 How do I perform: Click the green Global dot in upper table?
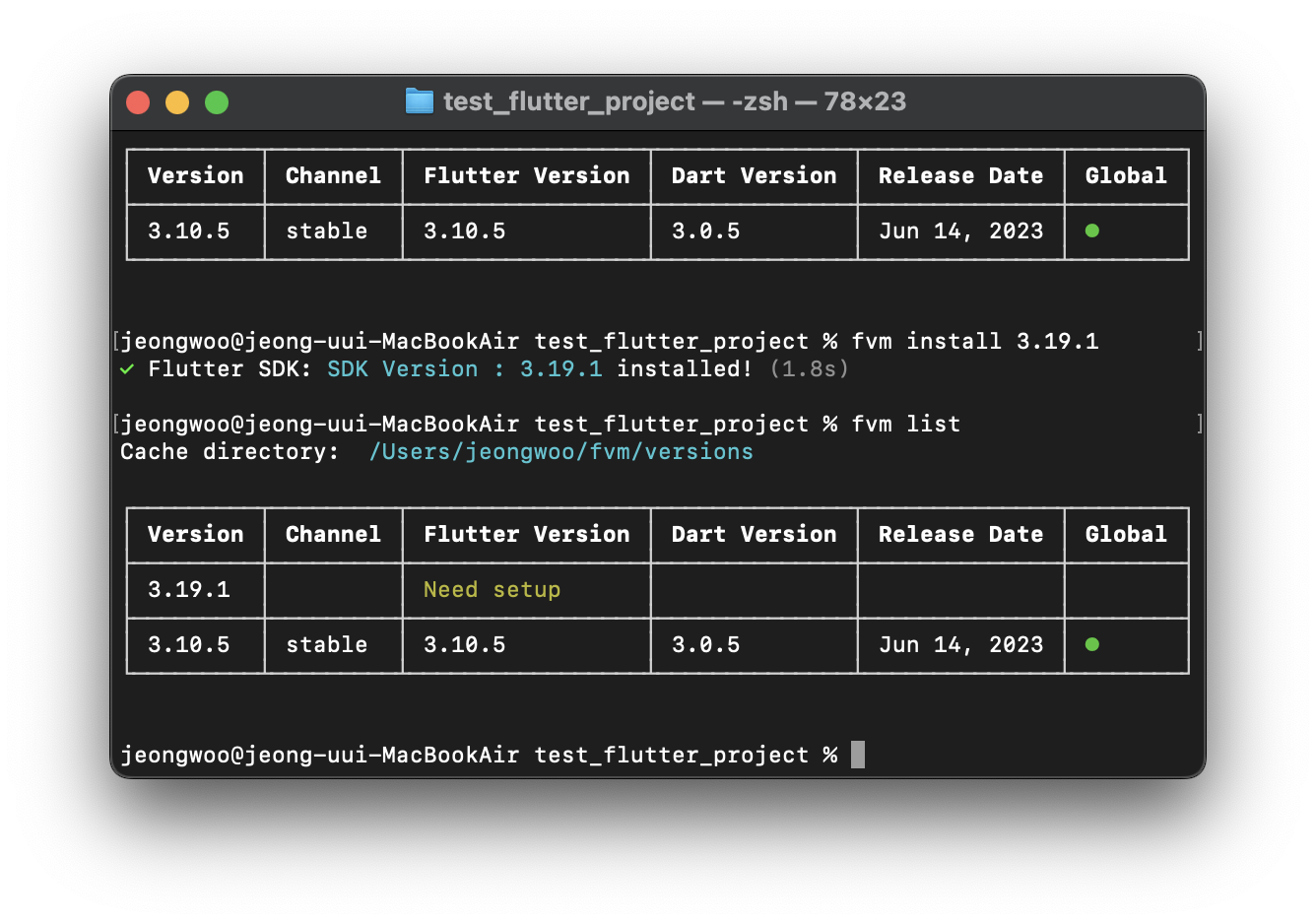point(1092,231)
